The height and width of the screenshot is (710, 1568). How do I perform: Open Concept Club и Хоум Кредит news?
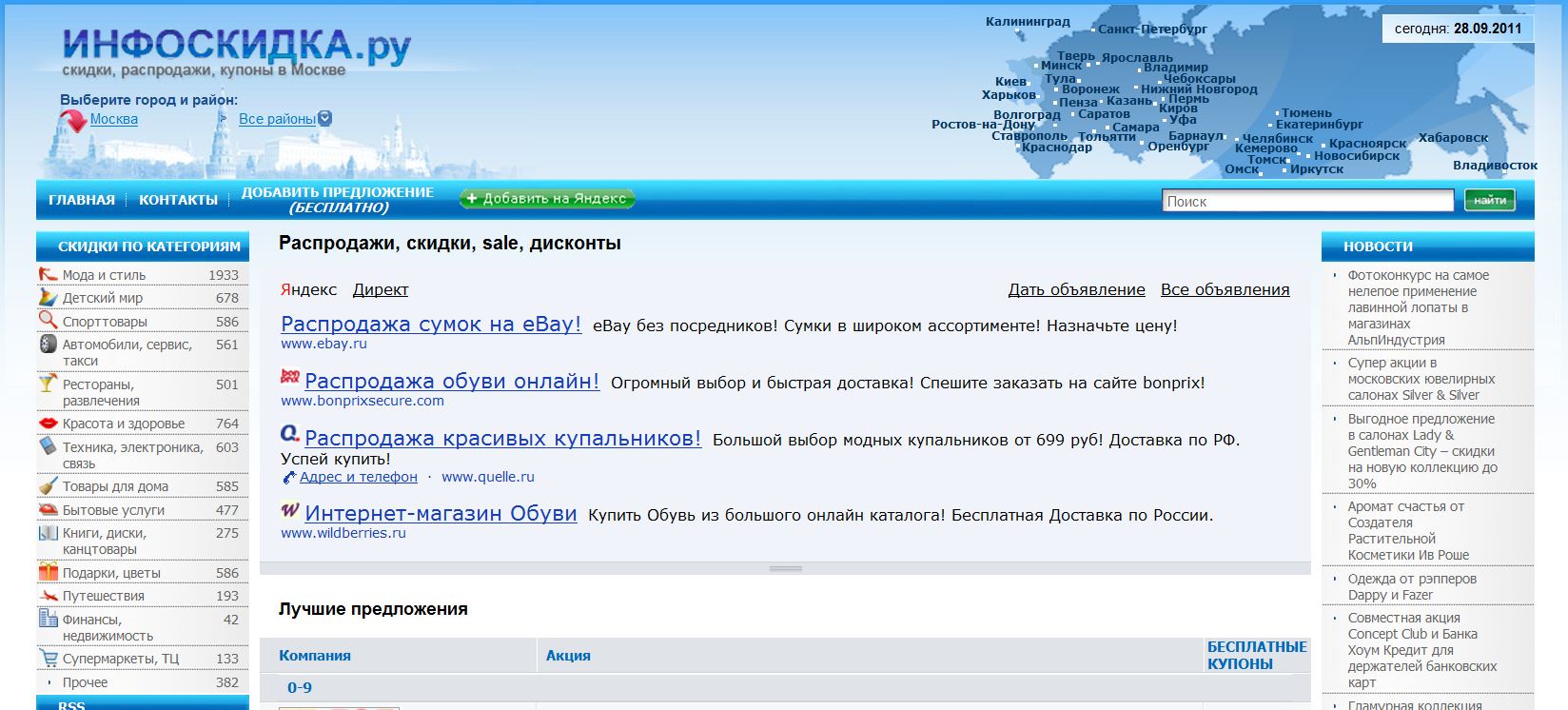(1422, 650)
